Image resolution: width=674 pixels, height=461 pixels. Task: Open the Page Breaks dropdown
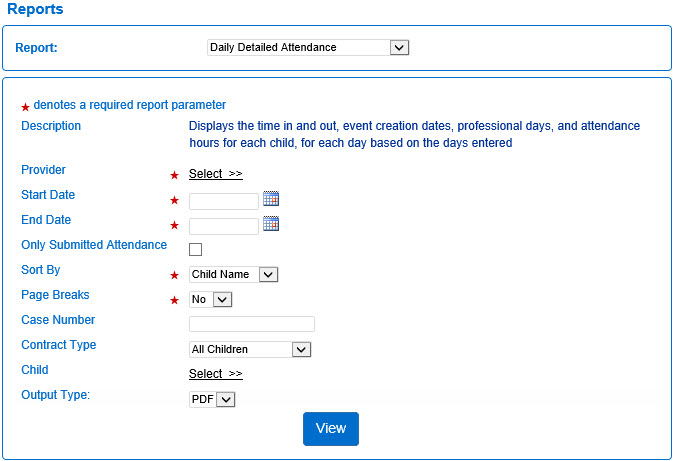(211, 299)
